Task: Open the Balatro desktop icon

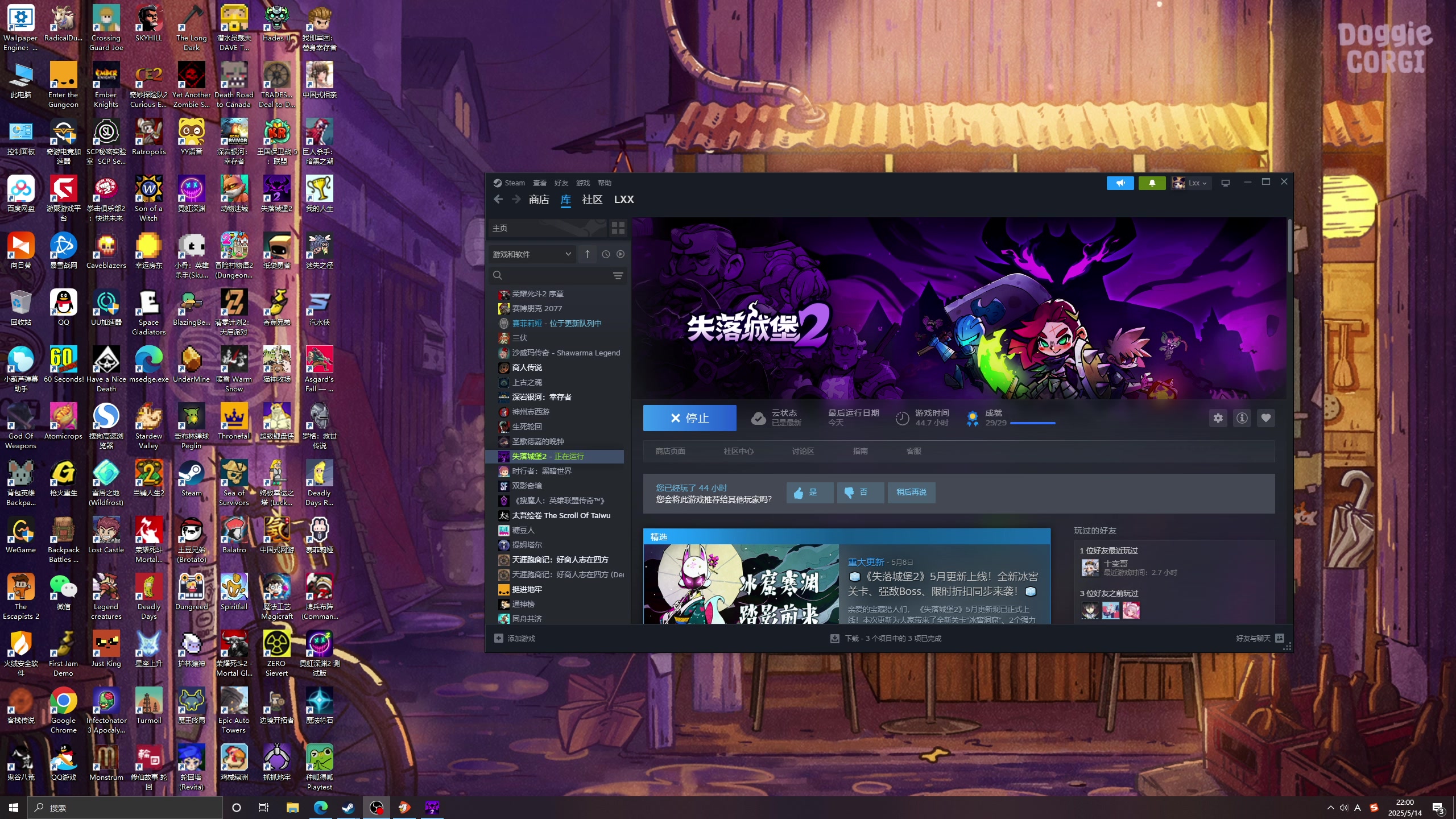Action: [x=234, y=536]
